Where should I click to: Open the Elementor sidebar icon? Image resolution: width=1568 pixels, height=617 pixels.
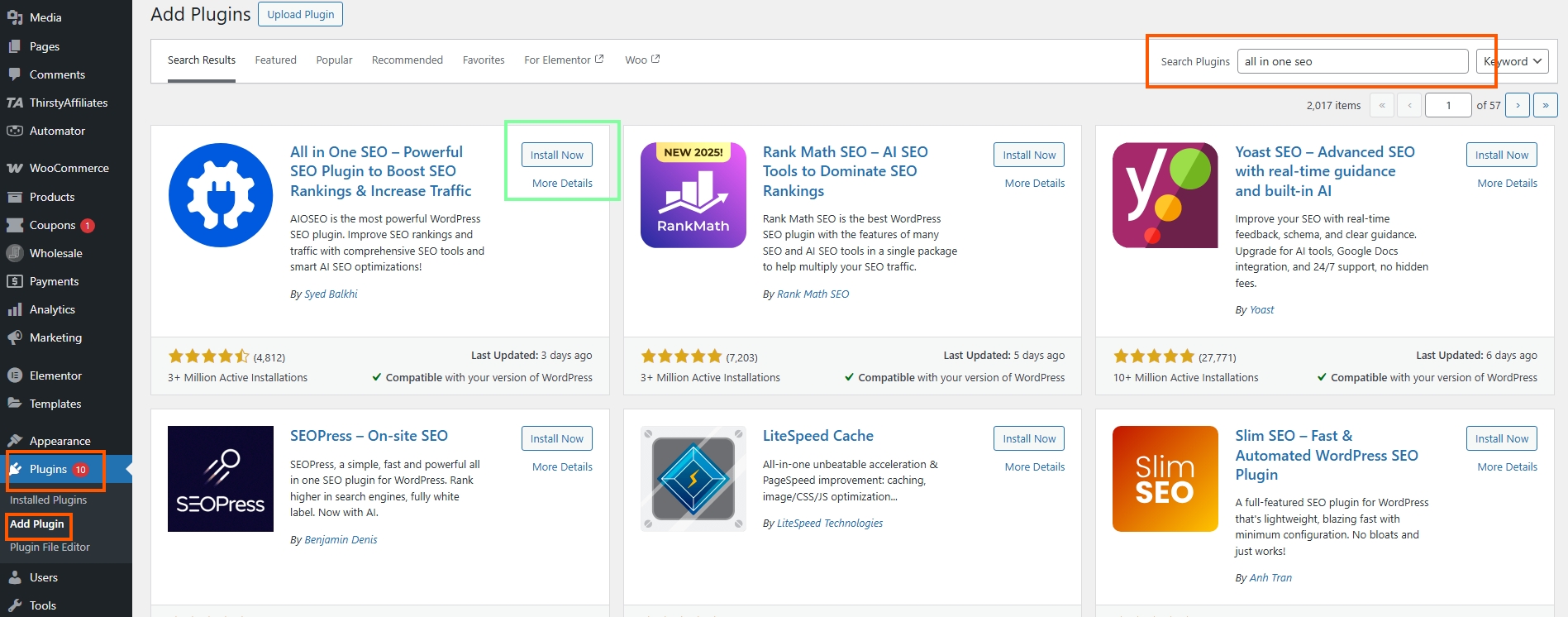[x=14, y=375]
